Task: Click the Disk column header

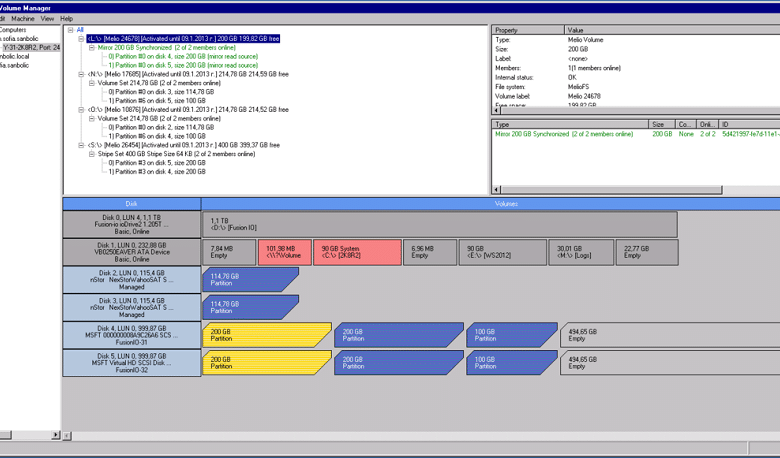Action: pyautogui.click(x=132, y=204)
